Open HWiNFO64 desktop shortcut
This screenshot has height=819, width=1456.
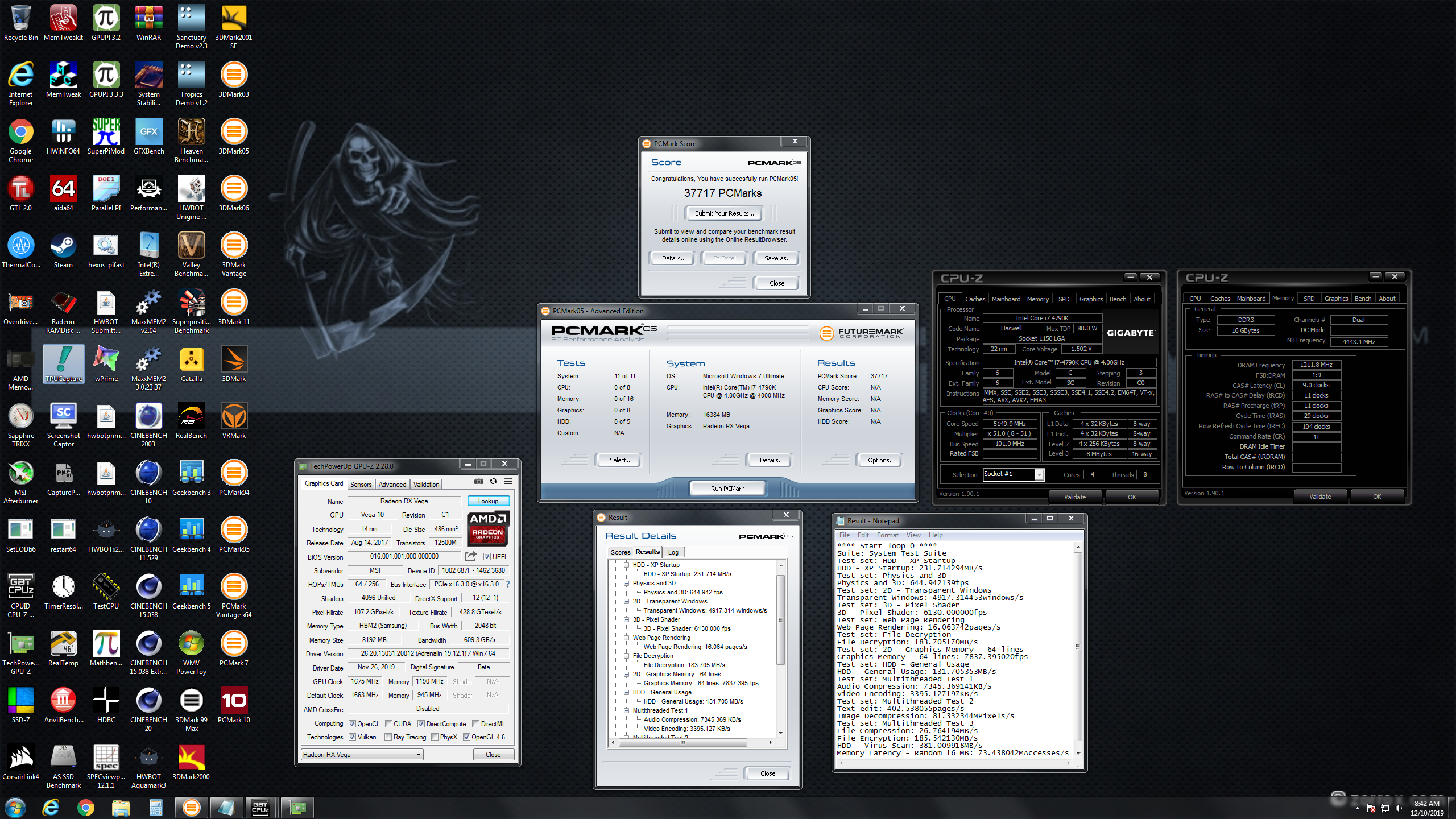click(x=63, y=138)
